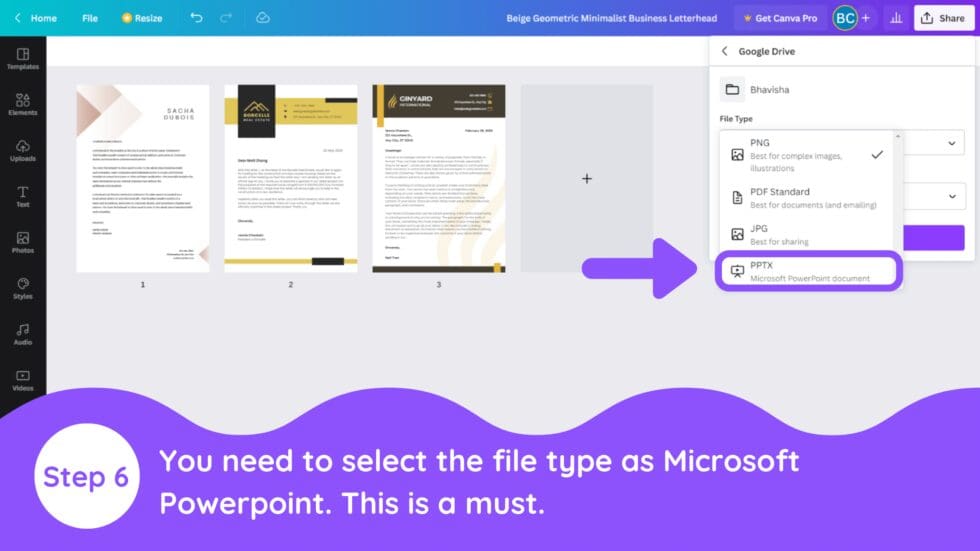
Task: Select page 2 Borcelle letterhead thumbnail
Action: pyautogui.click(x=291, y=179)
